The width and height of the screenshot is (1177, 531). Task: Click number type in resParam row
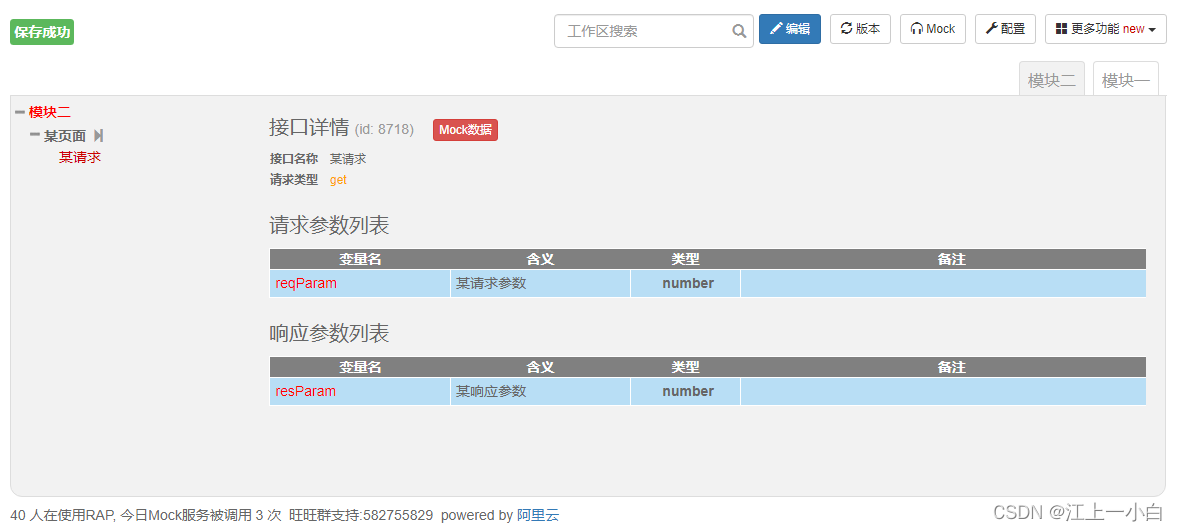pyautogui.click(x=688, y=391)
